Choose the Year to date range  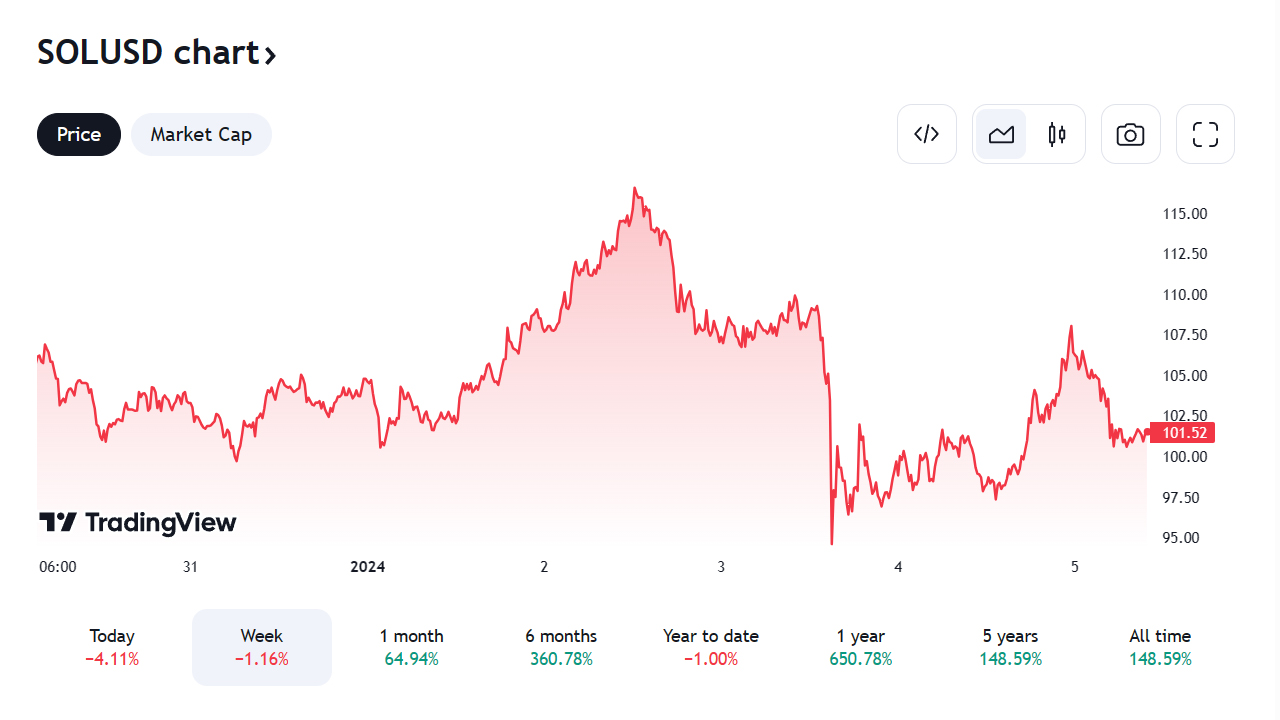(711, 647)
